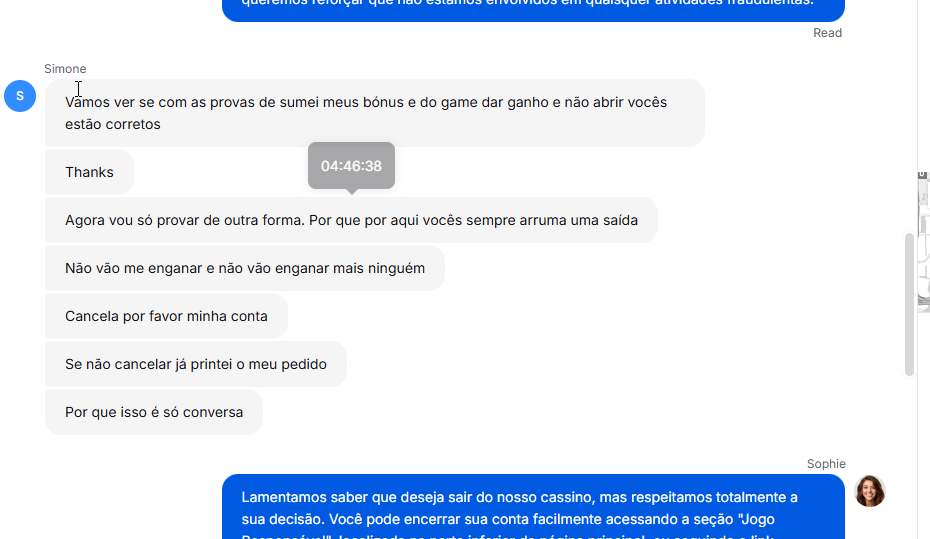Select message "Se não cancelar já printei"
The height and width of the screenshot is (539, 930).
(x=196, y=364)
